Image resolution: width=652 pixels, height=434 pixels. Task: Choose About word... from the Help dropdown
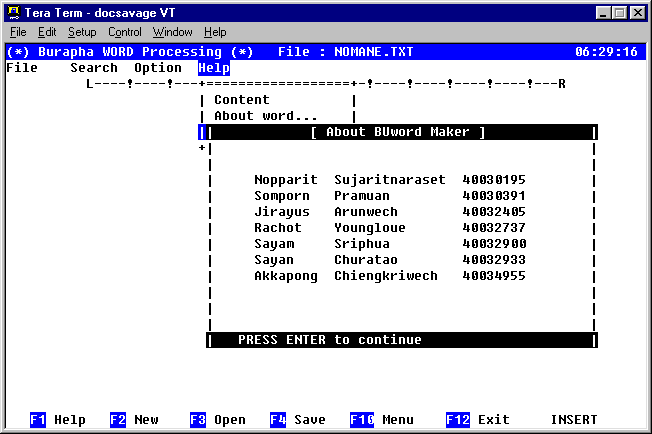point(266,116)
